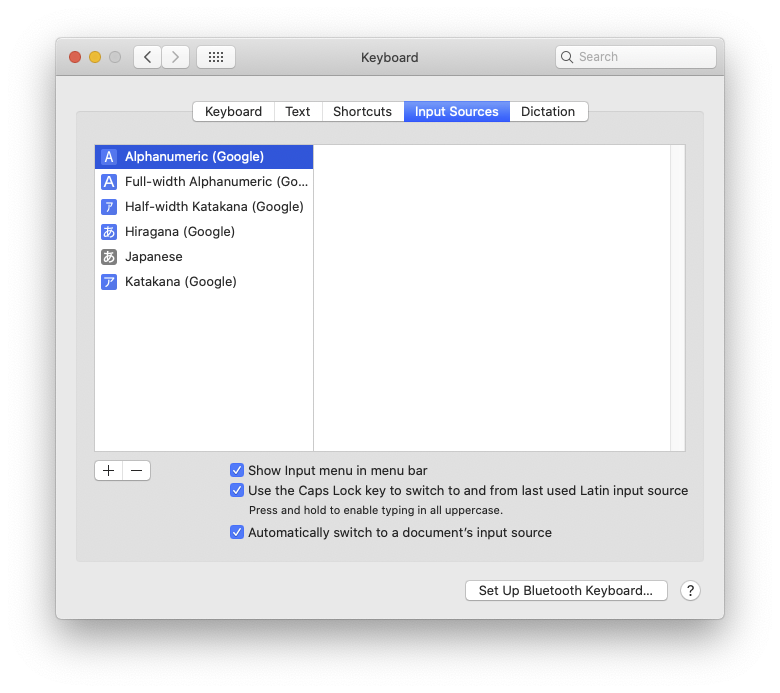Go back using the left chevron
The height and width of the screenshot is (693, 780).
[148, 57]
